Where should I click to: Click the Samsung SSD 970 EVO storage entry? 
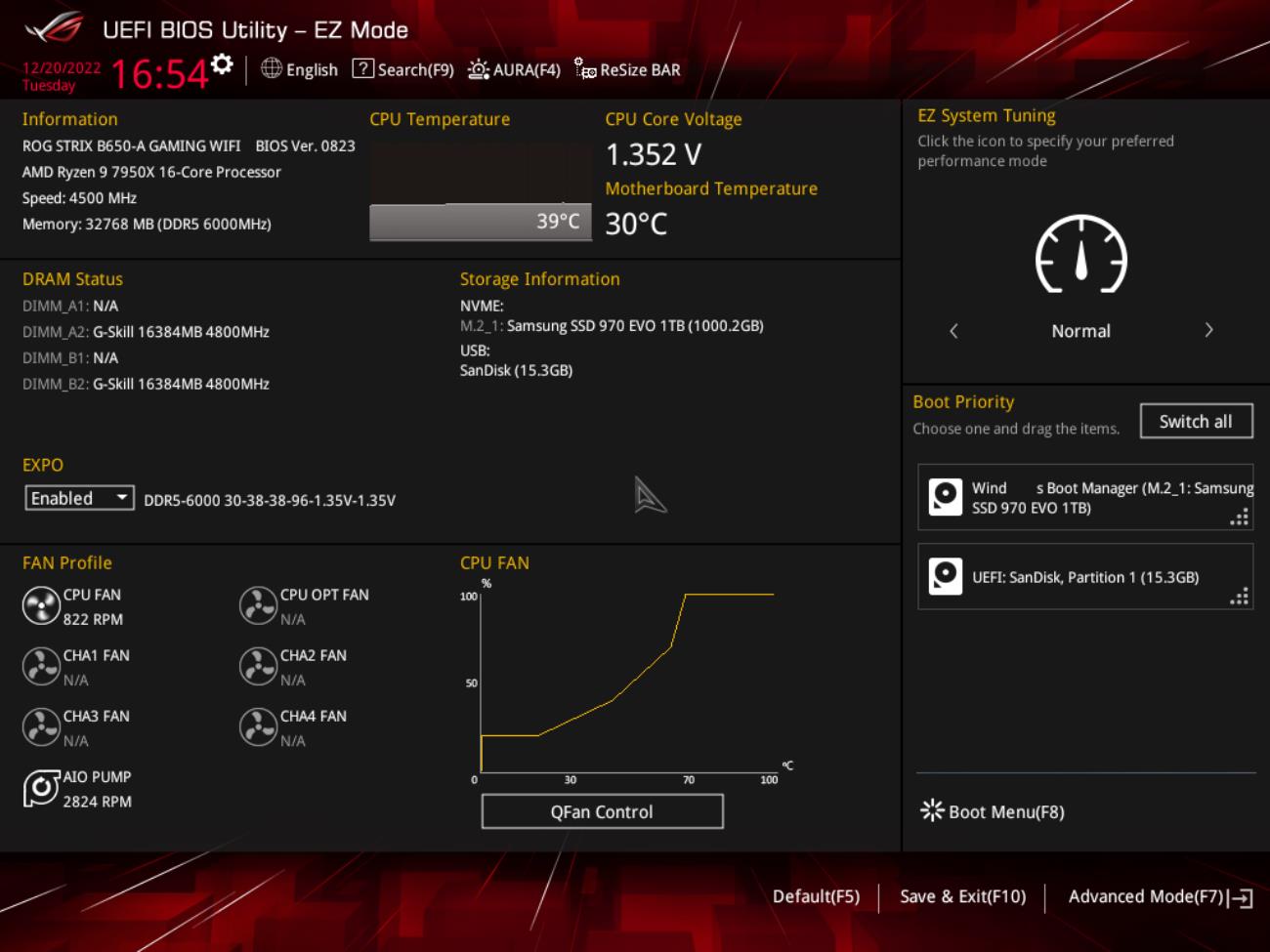tap(612, 326)
